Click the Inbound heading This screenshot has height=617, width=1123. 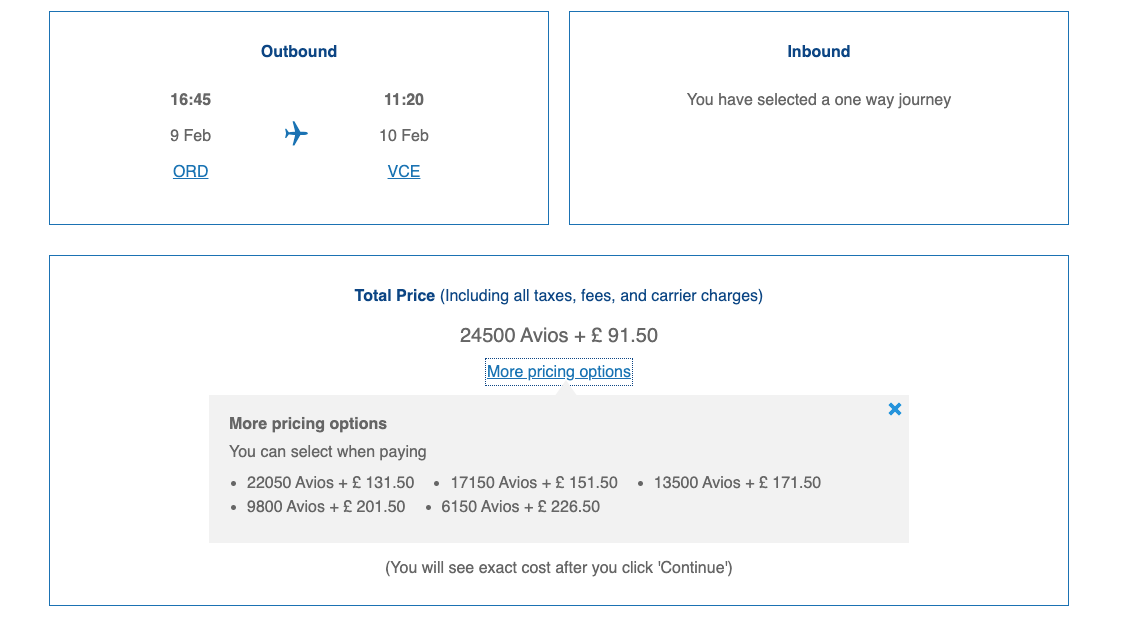coord(818,51)
